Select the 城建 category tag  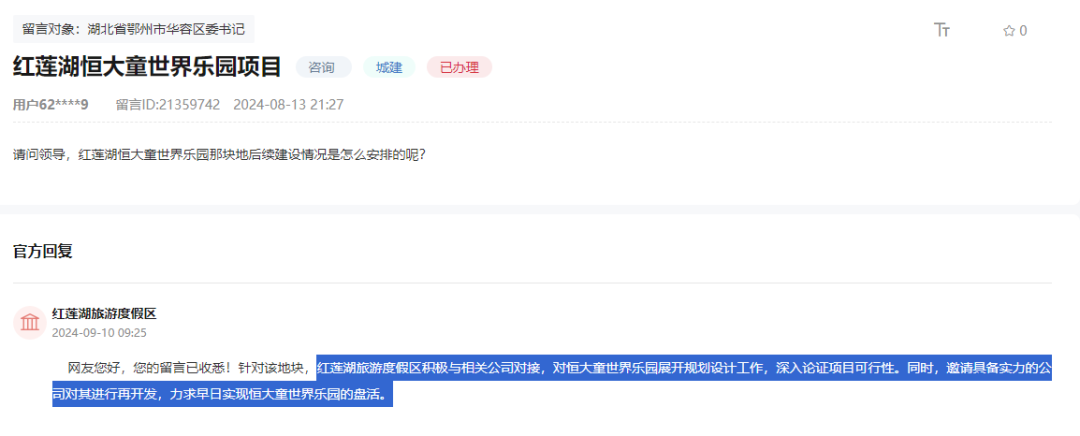coord(389,68)
